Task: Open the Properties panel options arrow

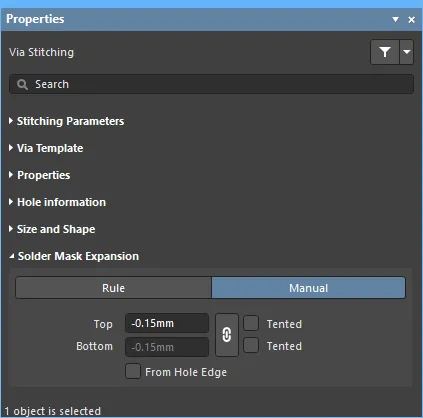Action: [x=395, y=20]
